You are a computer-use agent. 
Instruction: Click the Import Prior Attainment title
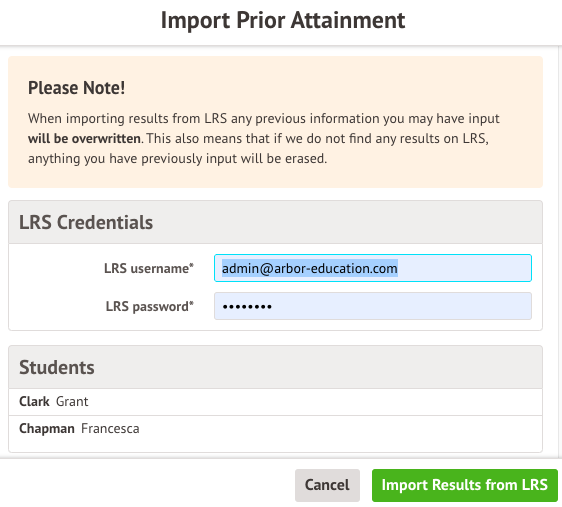coord(283,20)
